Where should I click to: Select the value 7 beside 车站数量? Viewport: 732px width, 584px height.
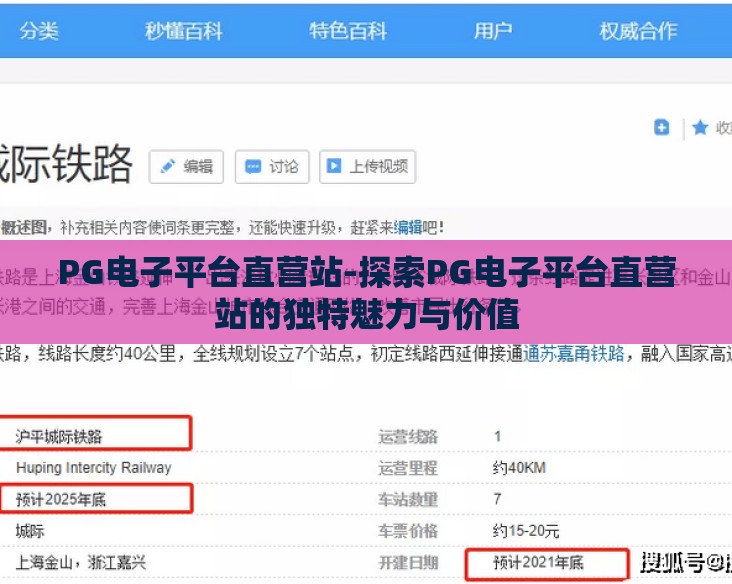click(x=497, y=499)
